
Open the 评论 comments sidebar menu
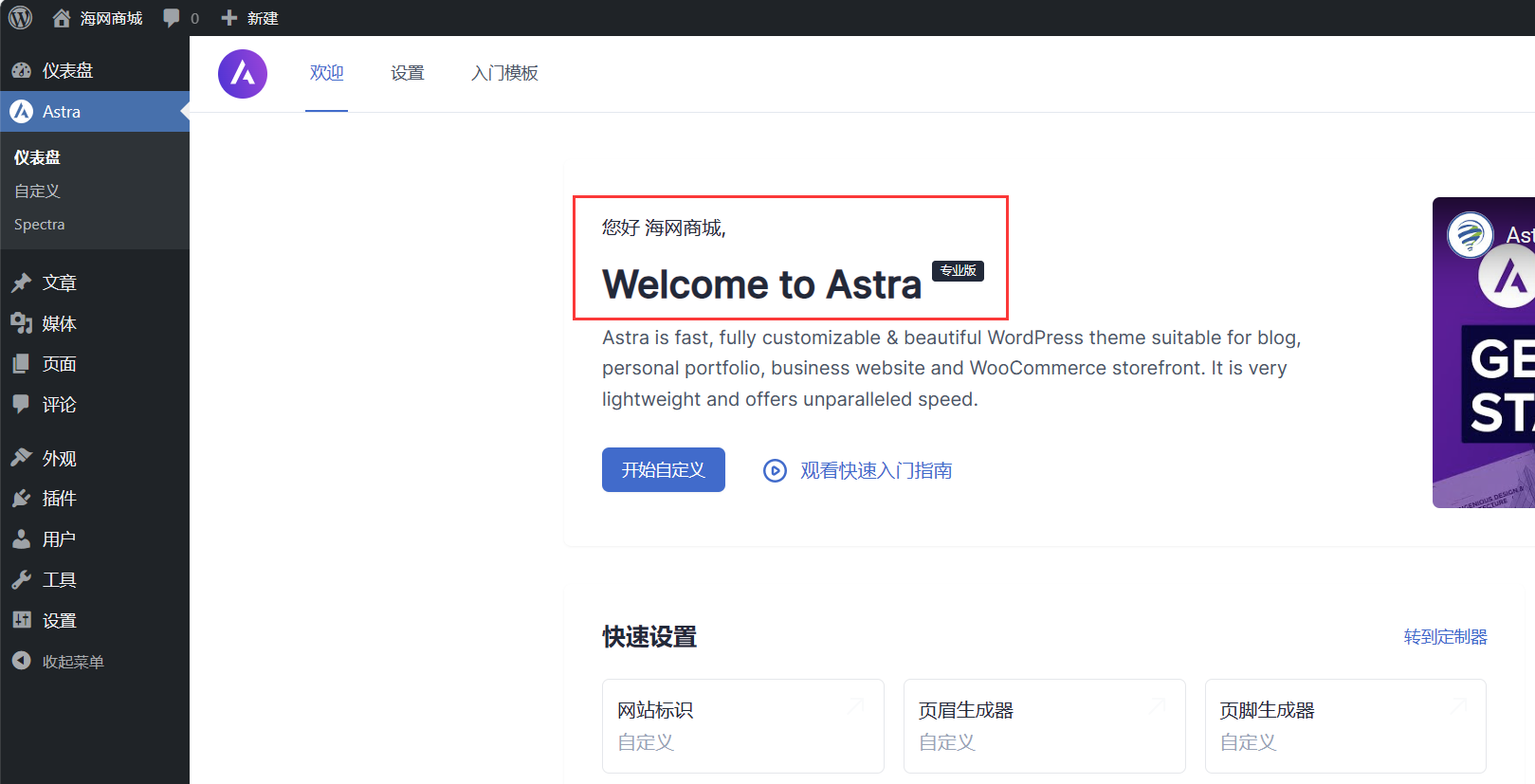click(95, 405)
